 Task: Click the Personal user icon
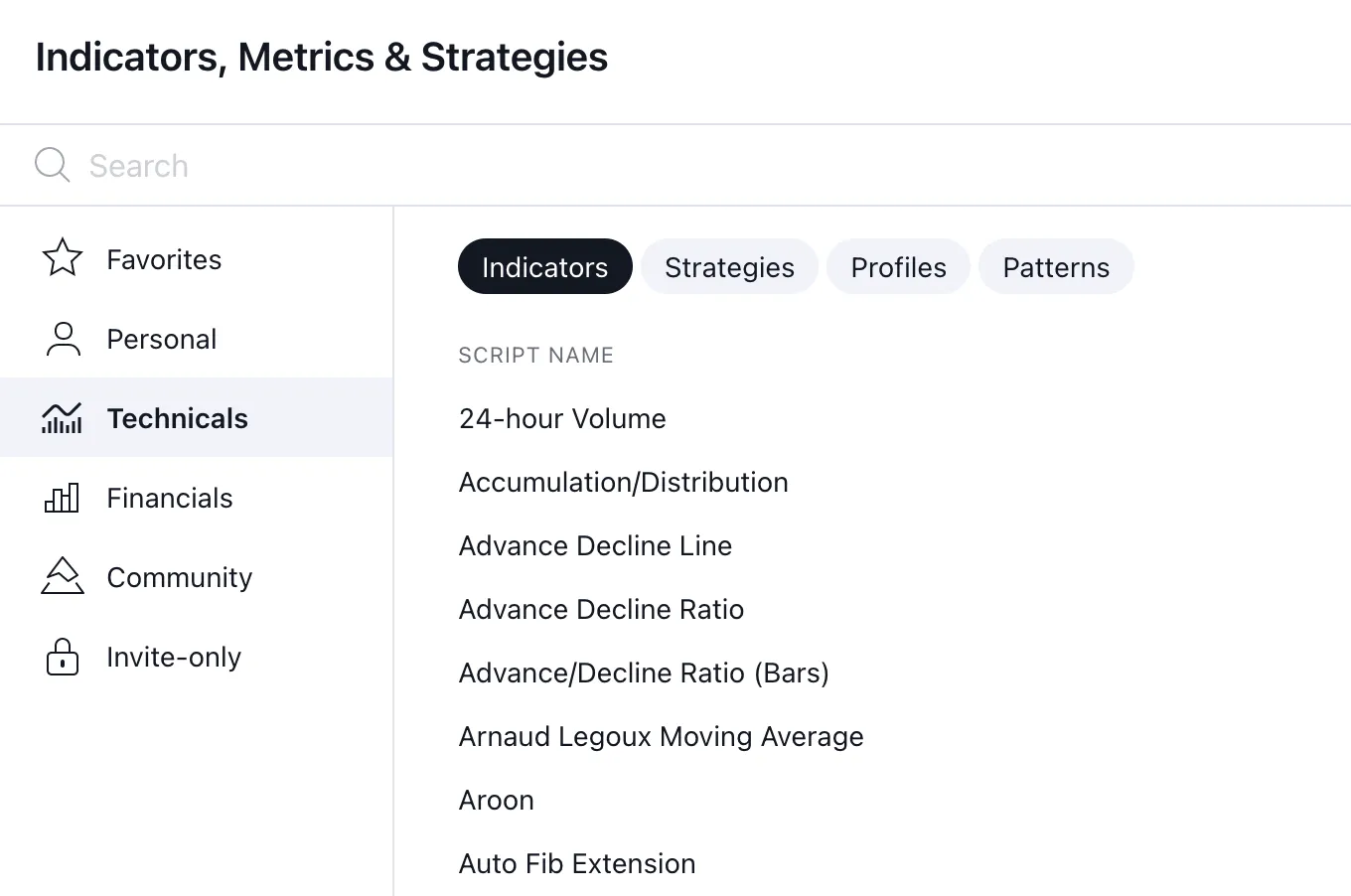pos(63,339)
